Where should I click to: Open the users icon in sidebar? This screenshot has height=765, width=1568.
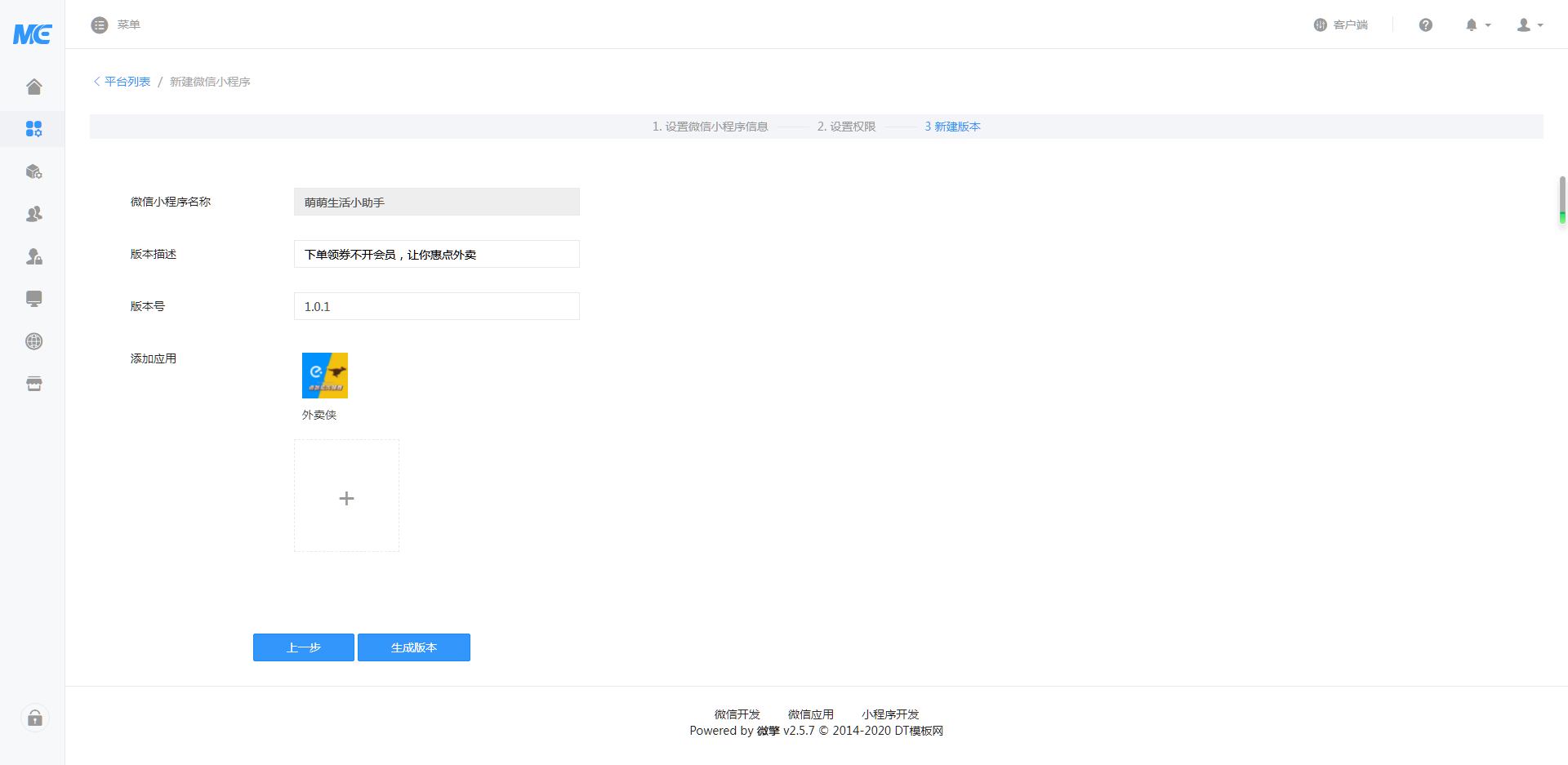tap(33, 214)
